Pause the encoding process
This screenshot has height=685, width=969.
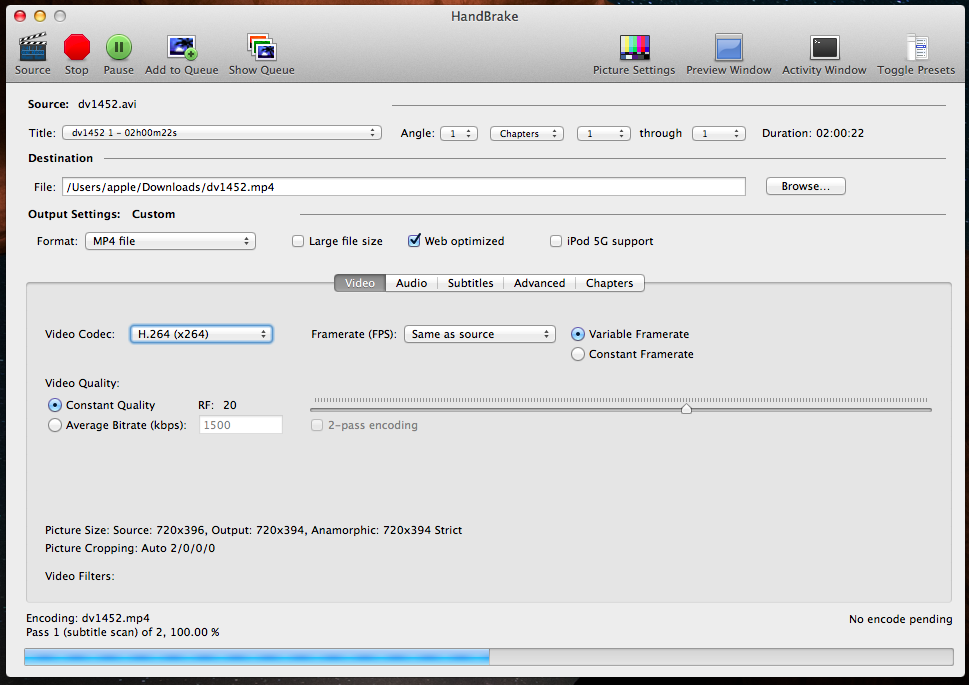coord(119,47)
